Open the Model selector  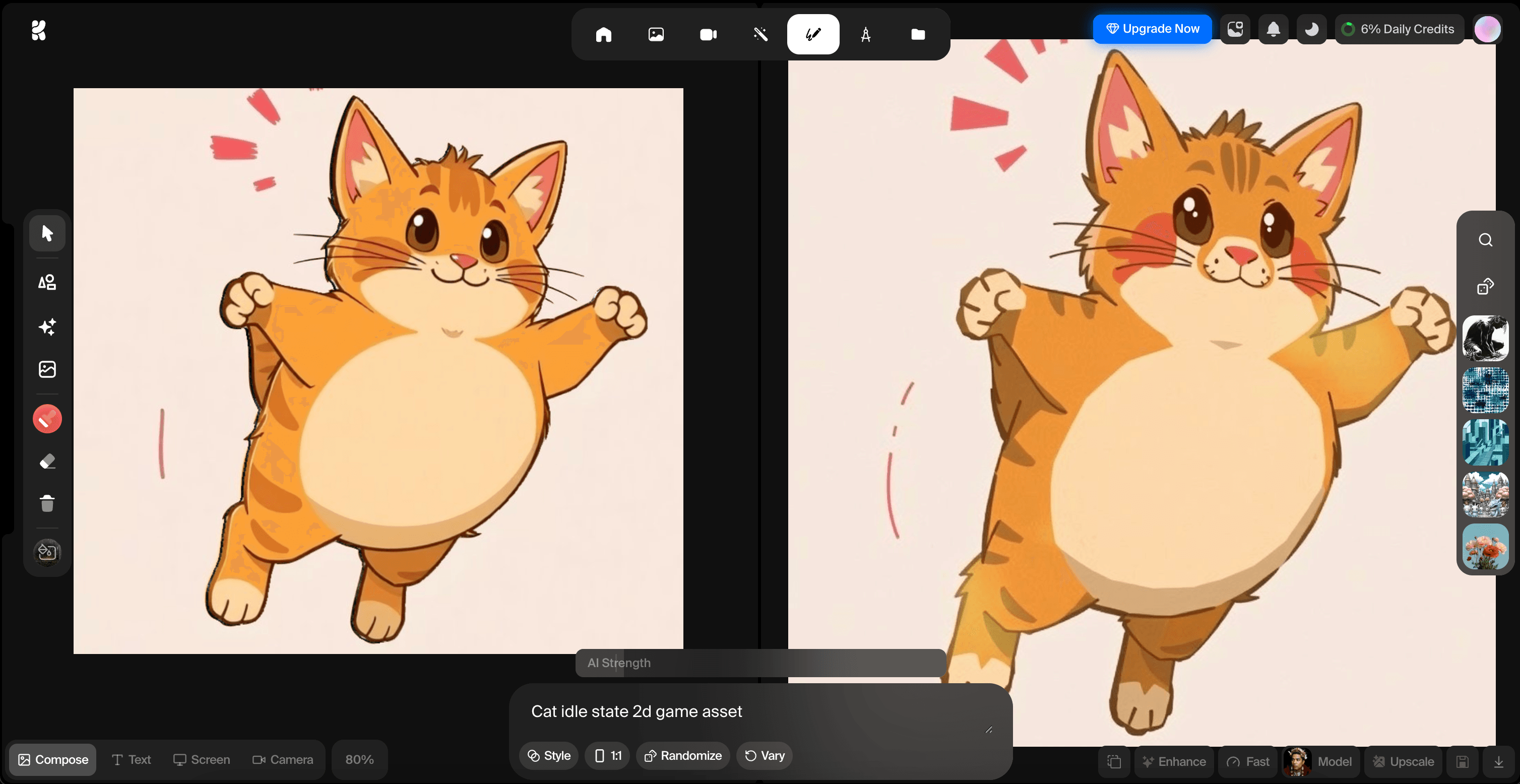[1319, 762]
